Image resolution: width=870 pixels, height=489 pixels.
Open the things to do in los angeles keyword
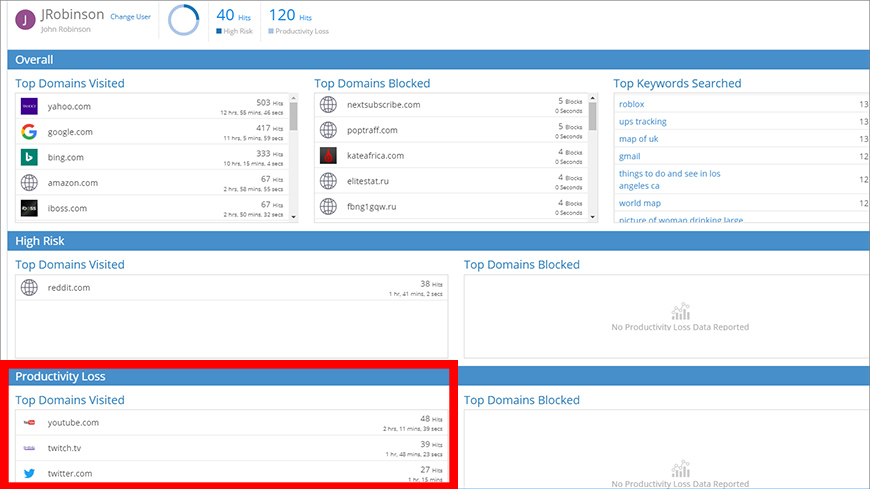pyautogui.click(x=670, y=179)
